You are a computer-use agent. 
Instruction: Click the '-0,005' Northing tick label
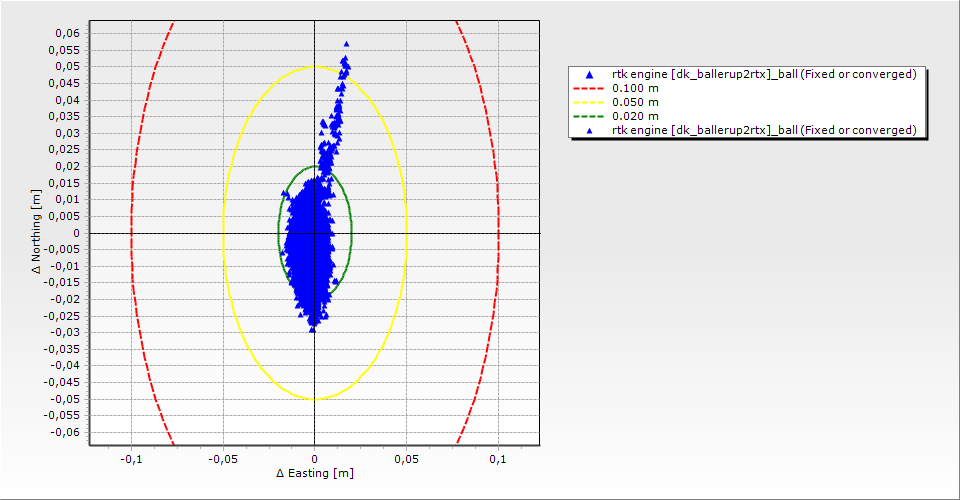62,249
